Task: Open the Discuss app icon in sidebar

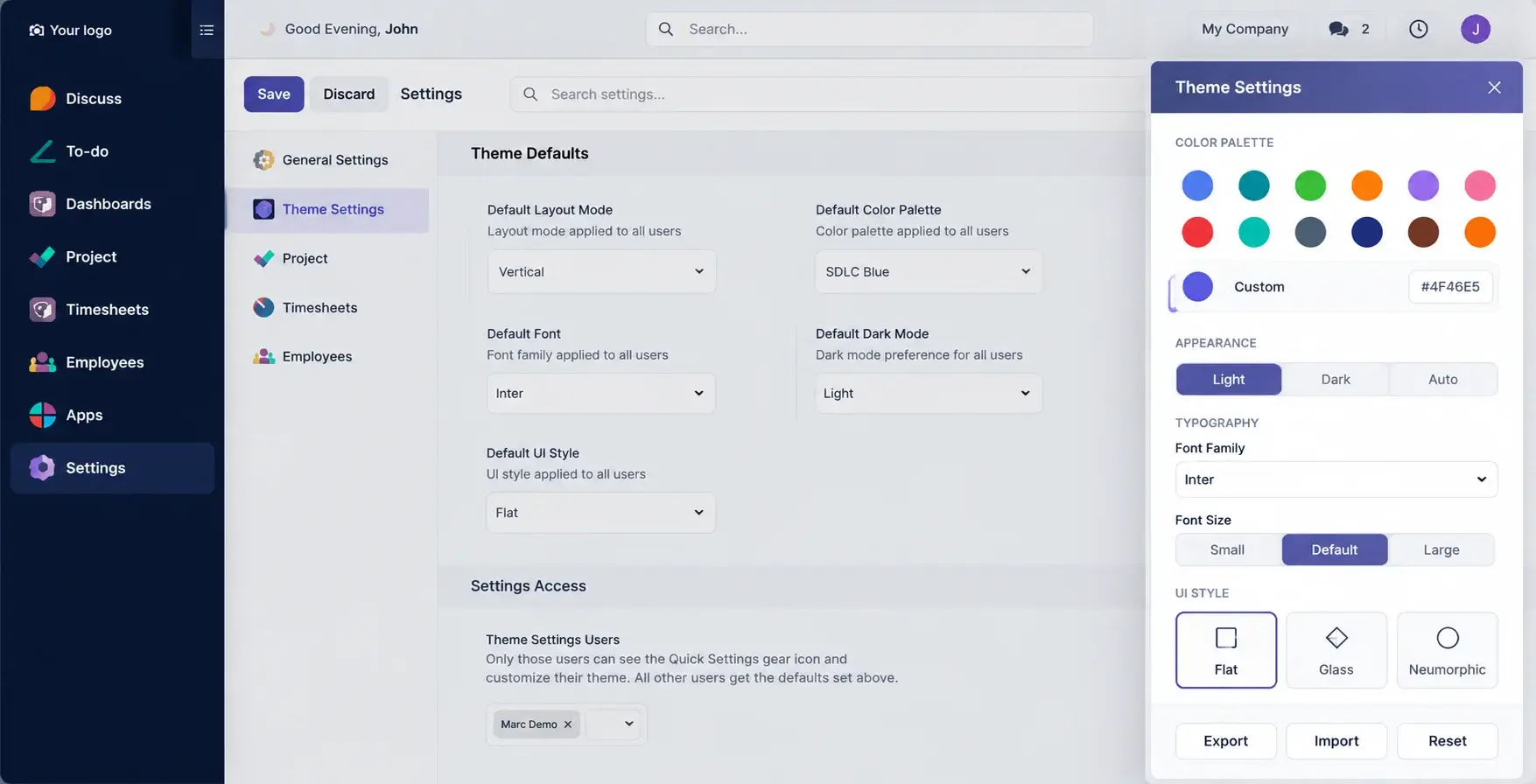Action: click(x=42, y=99)
